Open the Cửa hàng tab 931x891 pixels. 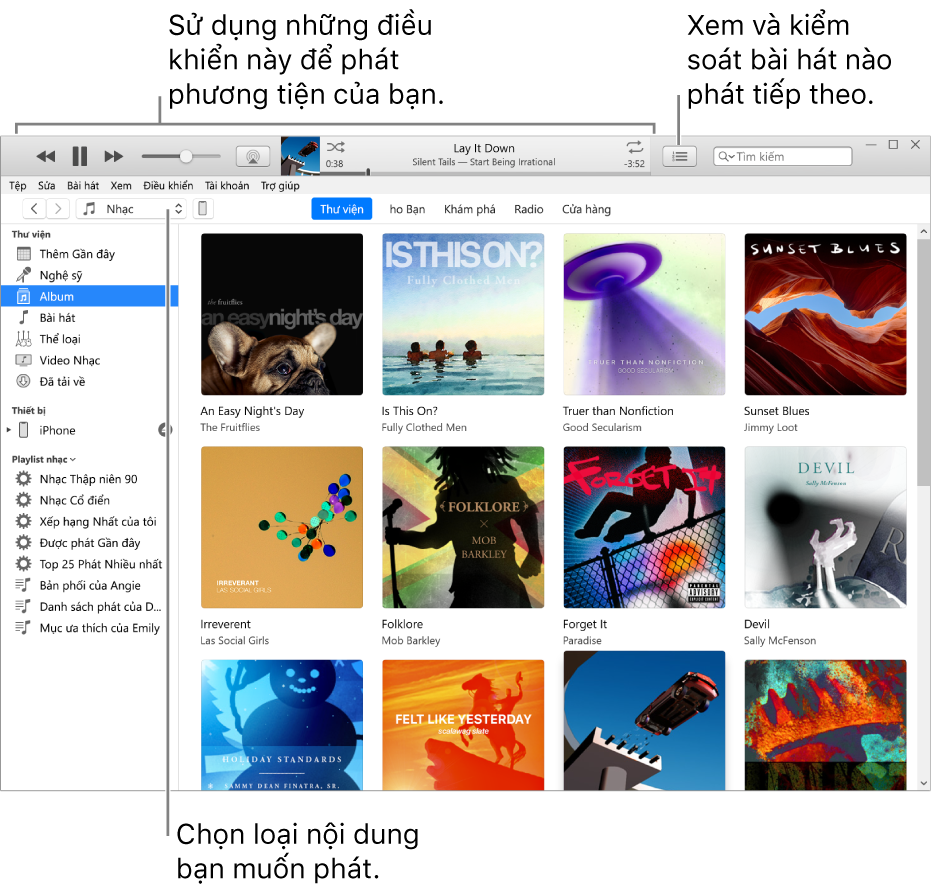point(586,209)
